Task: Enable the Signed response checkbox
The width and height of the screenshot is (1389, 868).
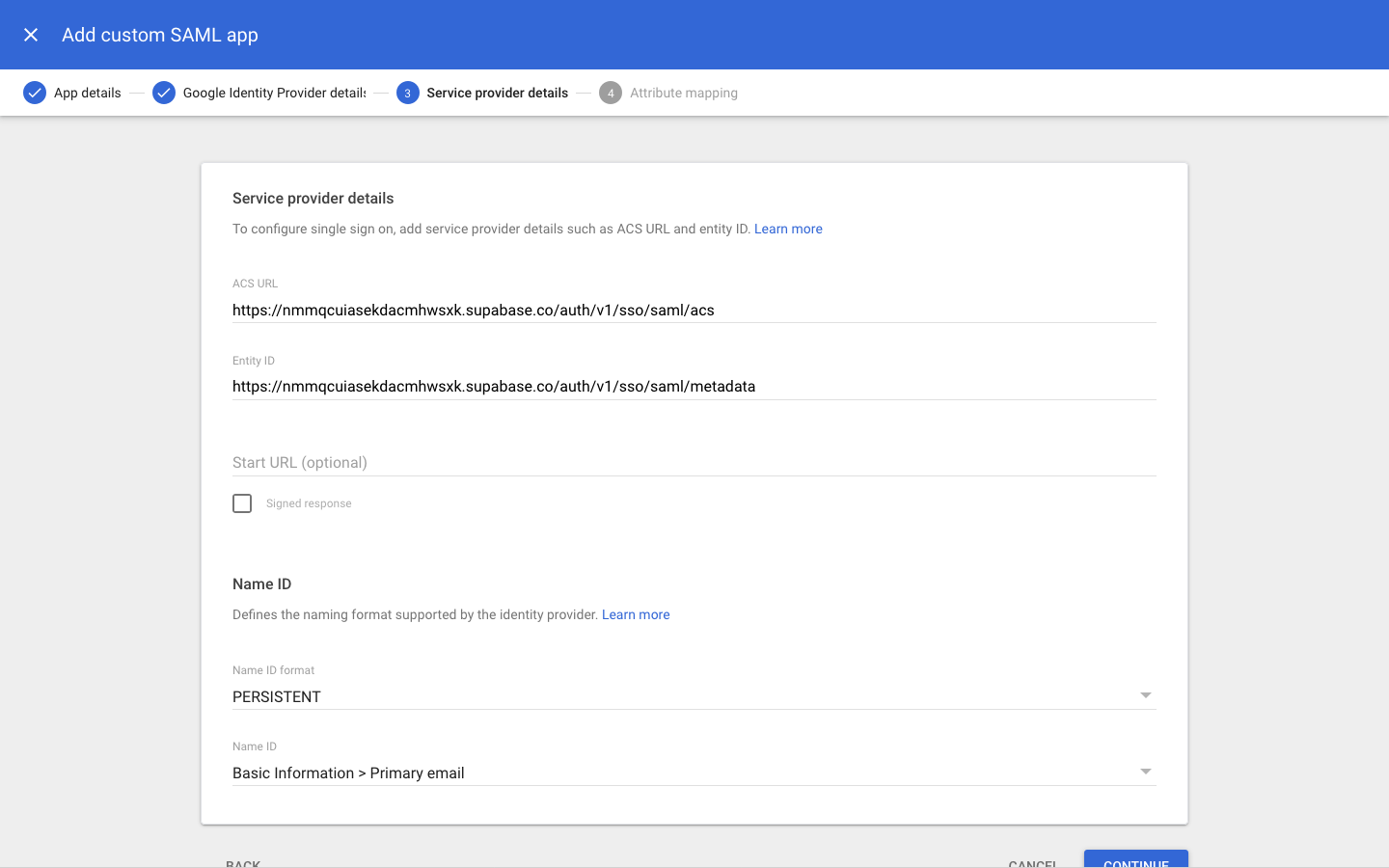Action: [242, 503]
